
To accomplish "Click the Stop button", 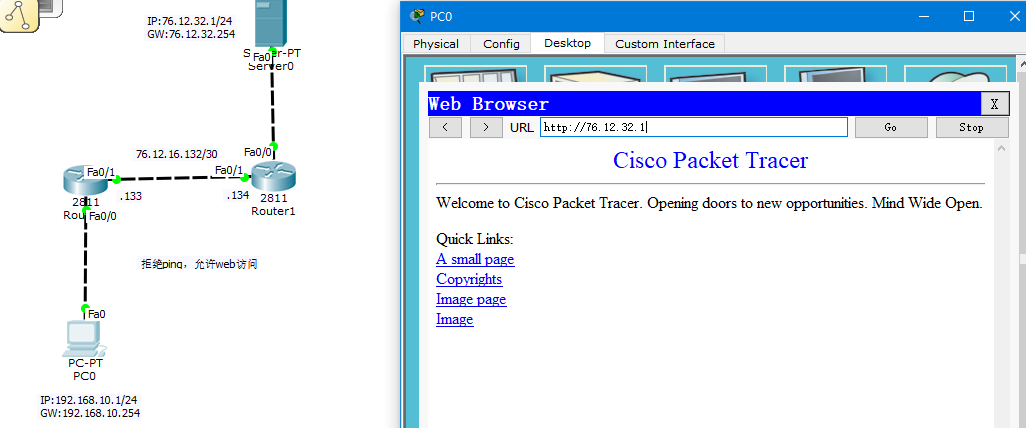I will pyautogui.click(x=972, y=128).
